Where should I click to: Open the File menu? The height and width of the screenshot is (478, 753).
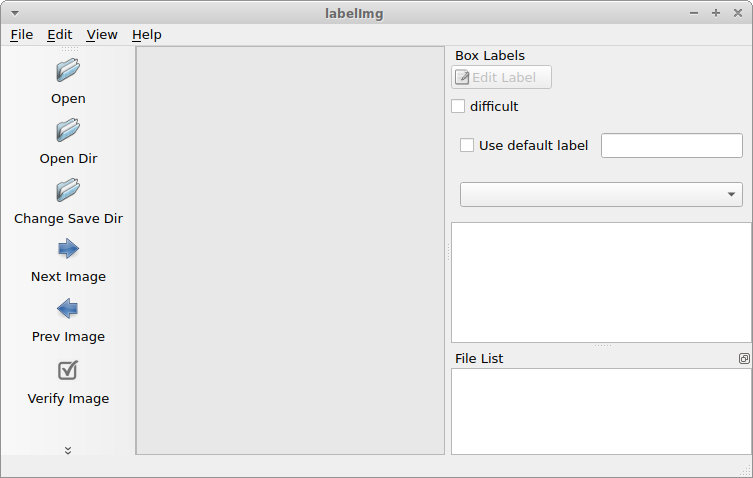[22, 35]
